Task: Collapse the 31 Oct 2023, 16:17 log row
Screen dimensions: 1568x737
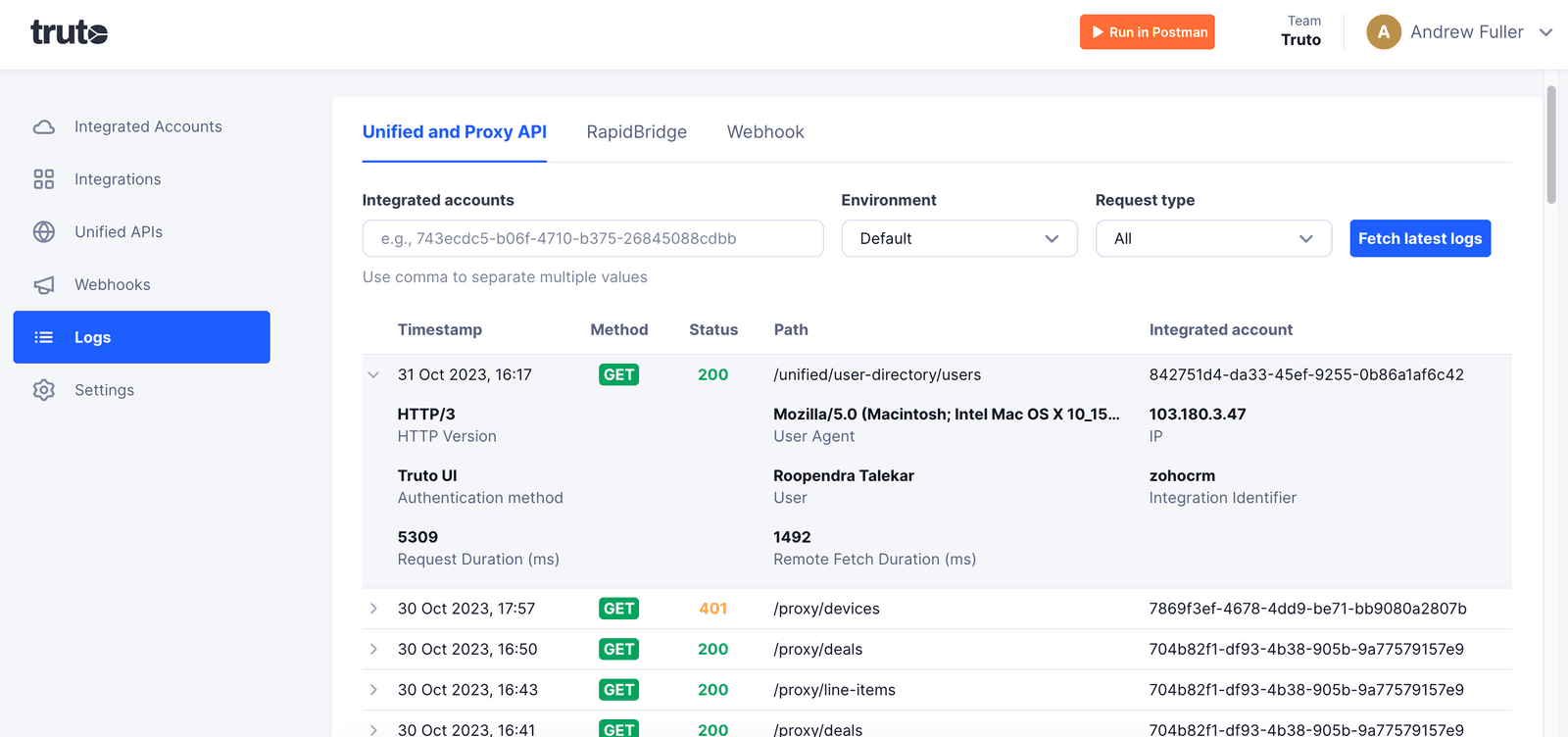Action: coord(373,375)
